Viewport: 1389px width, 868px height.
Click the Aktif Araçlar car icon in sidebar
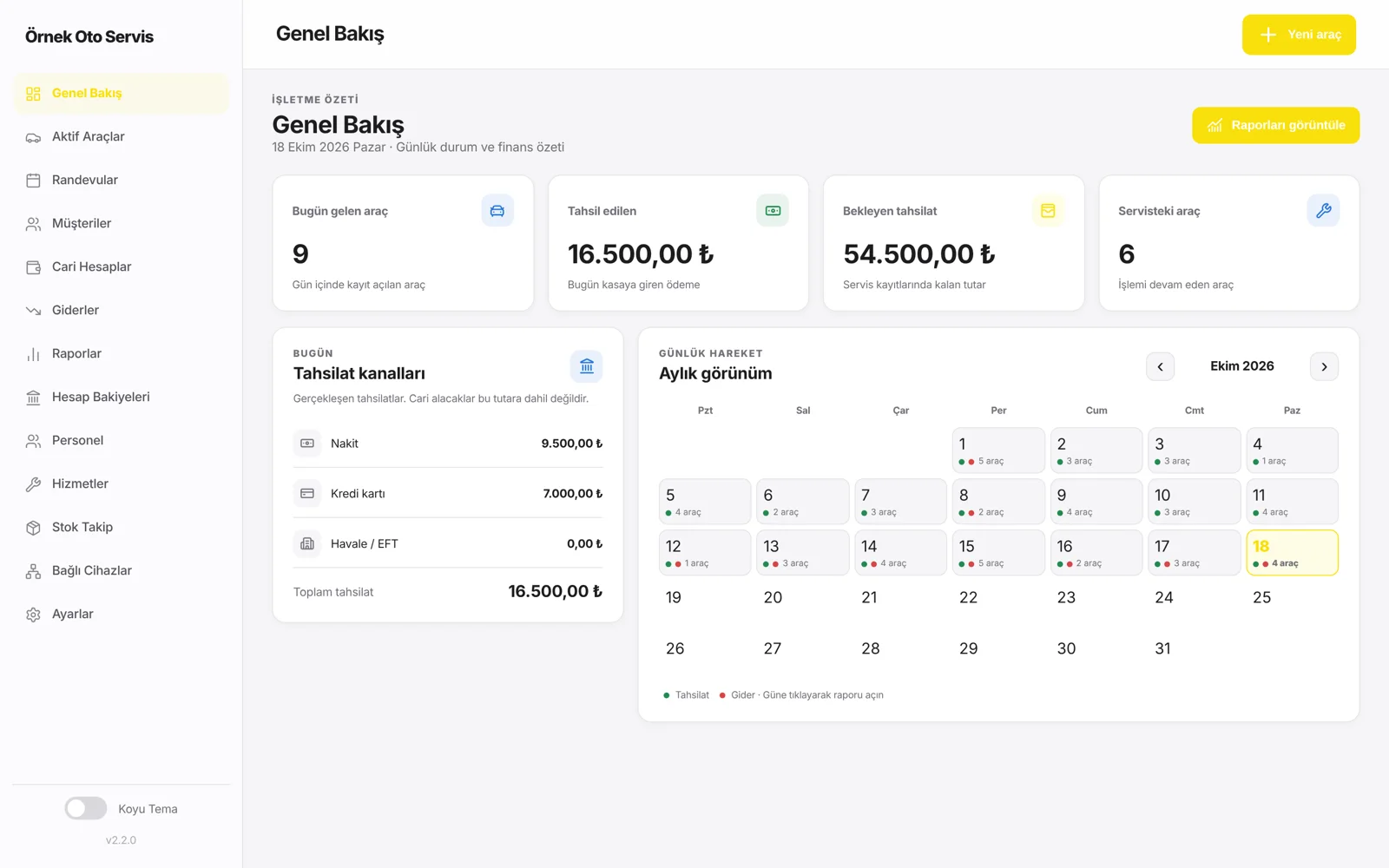click(x=33, y=137)
